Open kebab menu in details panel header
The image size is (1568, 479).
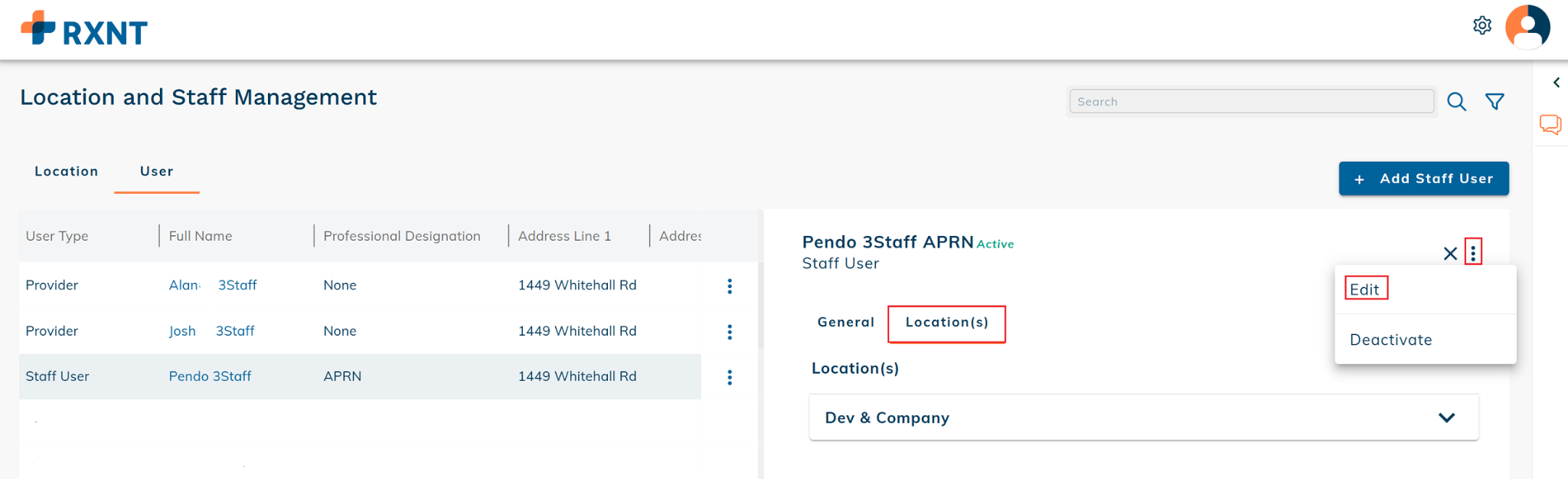(x=1473, y=252)
